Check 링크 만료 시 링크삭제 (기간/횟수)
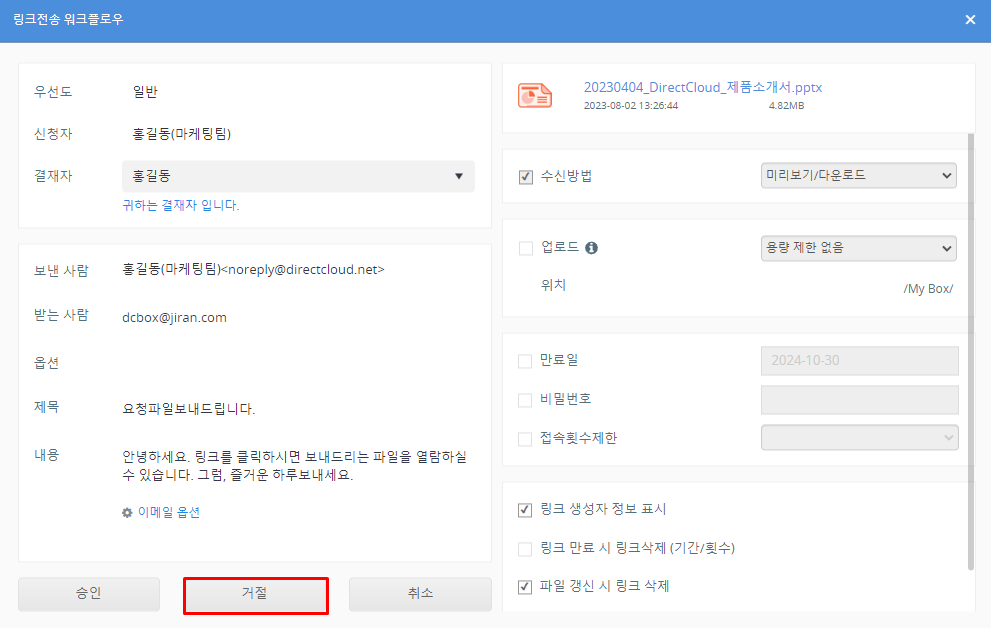The height and width of the screenshot is (628, 991). 525,549
